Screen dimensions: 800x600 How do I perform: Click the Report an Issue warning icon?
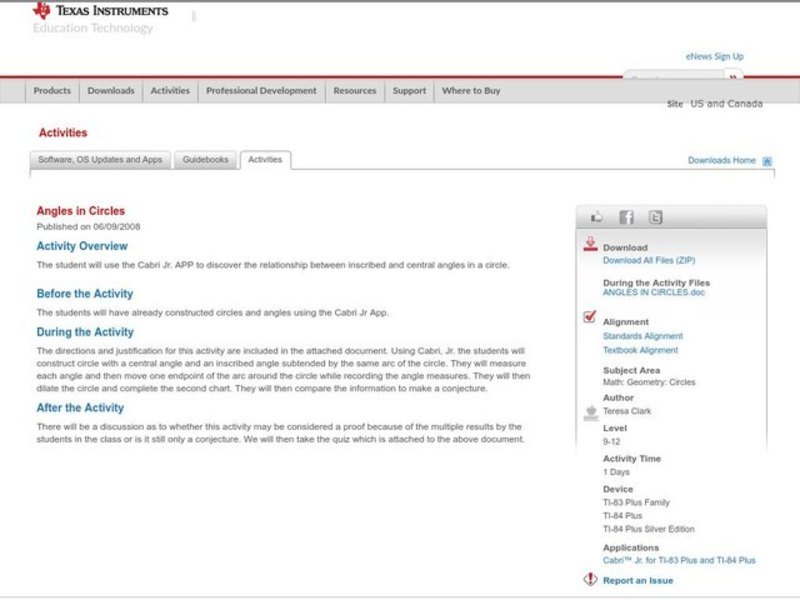[590, 580]
